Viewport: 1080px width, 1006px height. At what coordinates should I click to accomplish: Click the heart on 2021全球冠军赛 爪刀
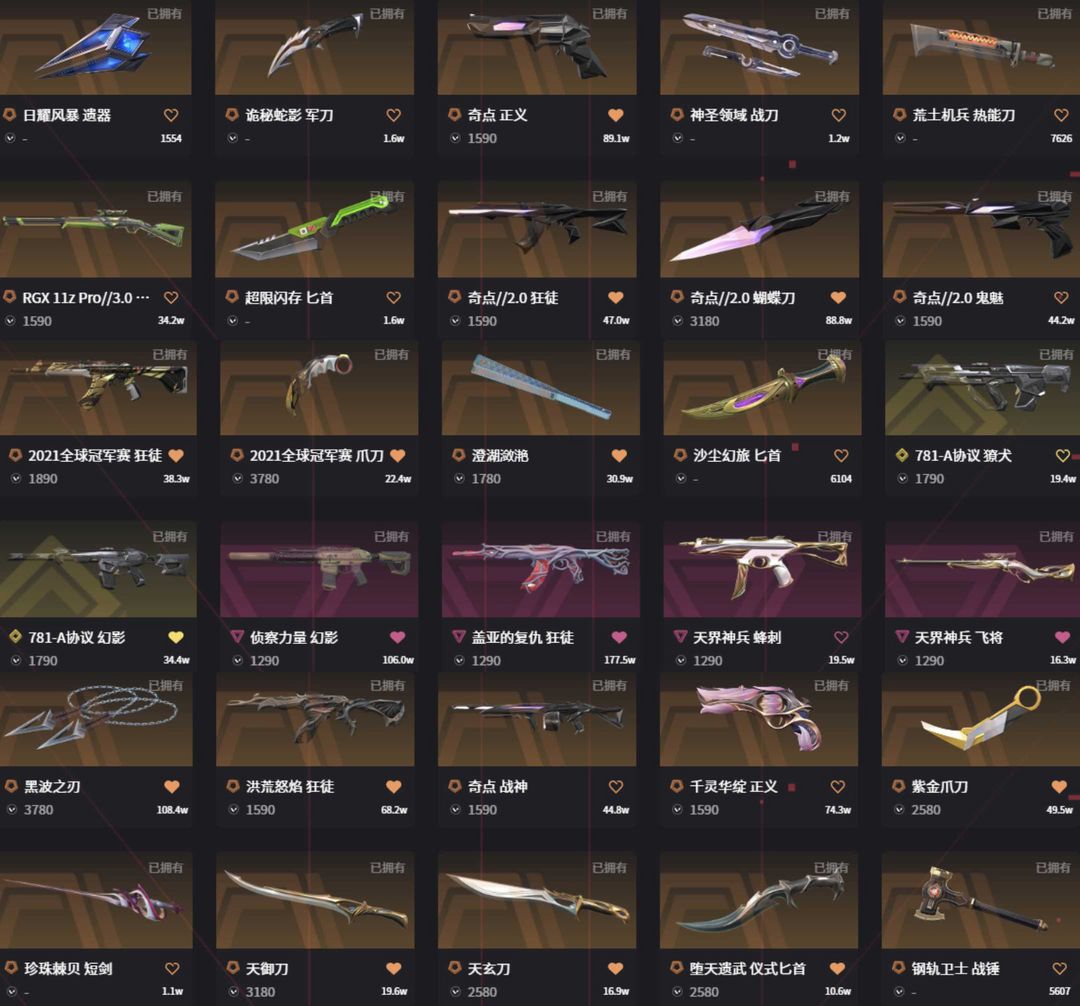pos(397,455)
